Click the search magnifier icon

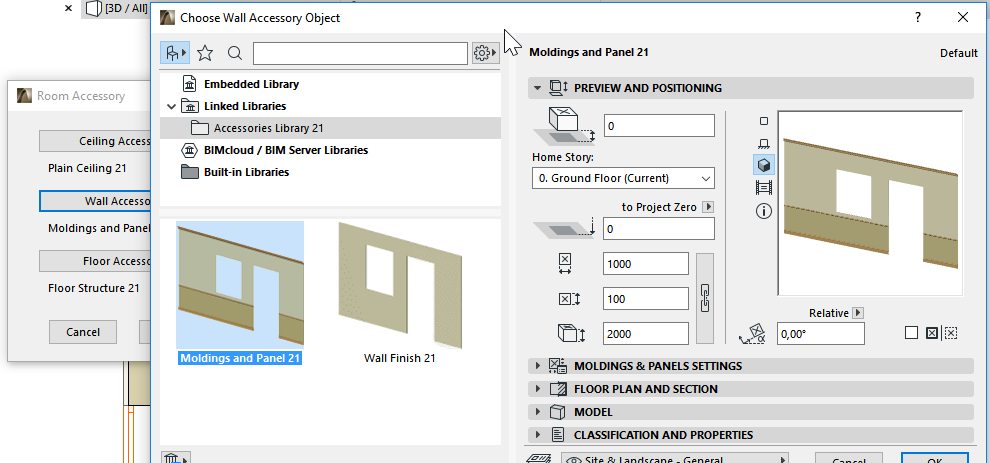click(234, 53)
